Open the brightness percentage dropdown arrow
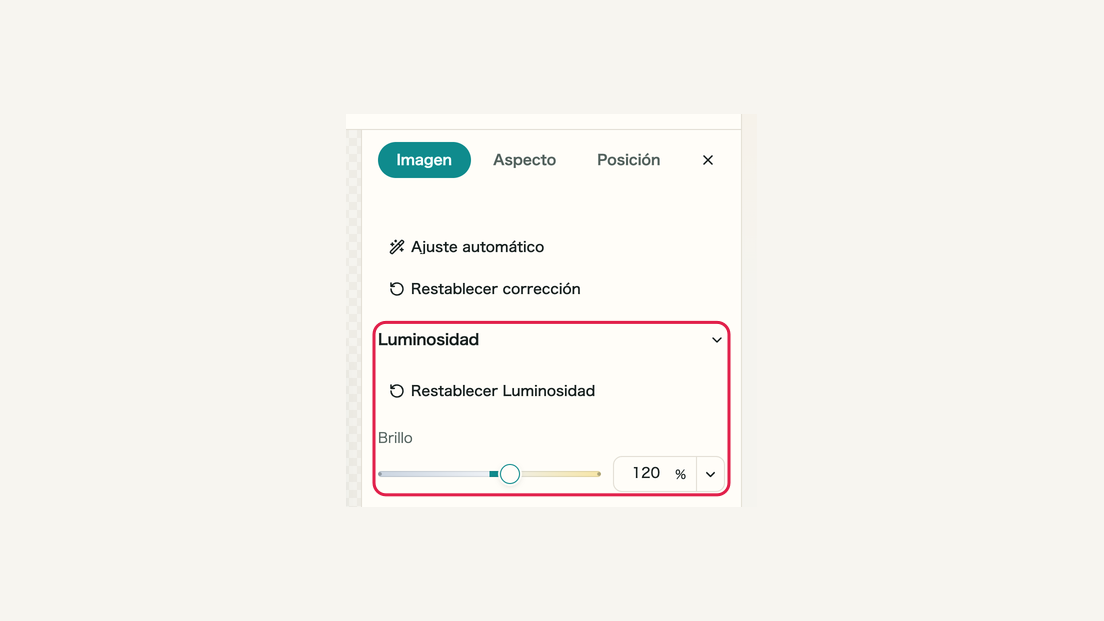The height and width of the screenshot is (621, 1104). [710, 474]
